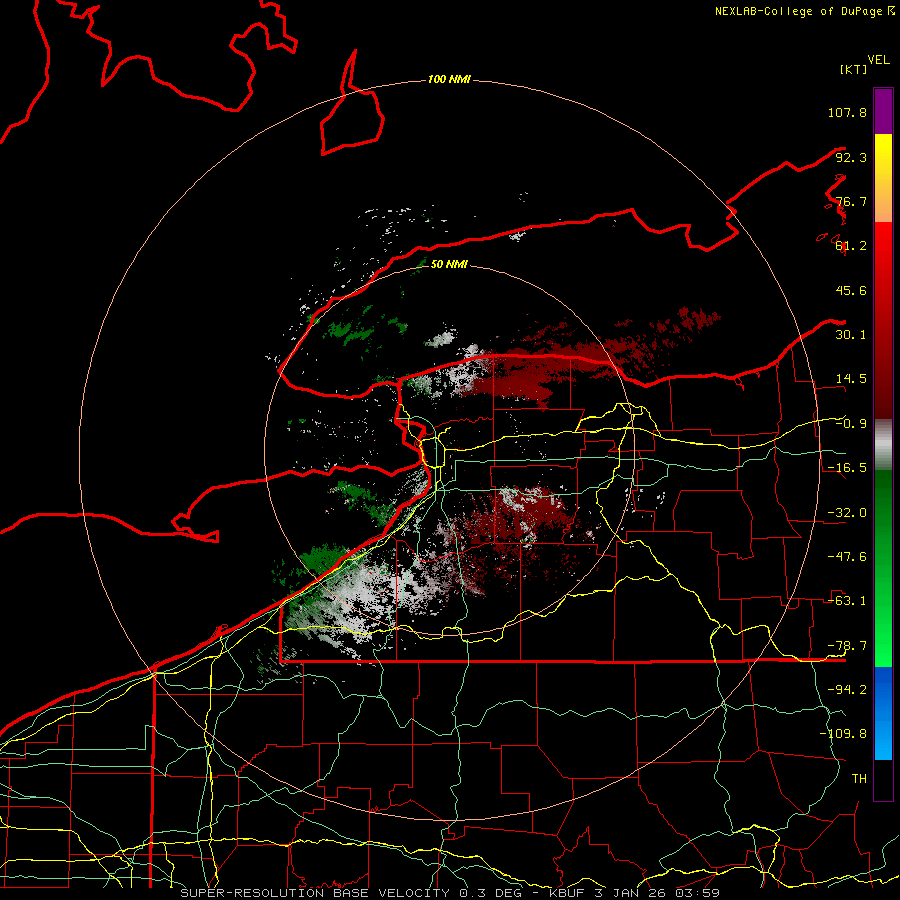Click the TH threshold label in legend
This screenshot has width=900, height=900.
(859, 778)
